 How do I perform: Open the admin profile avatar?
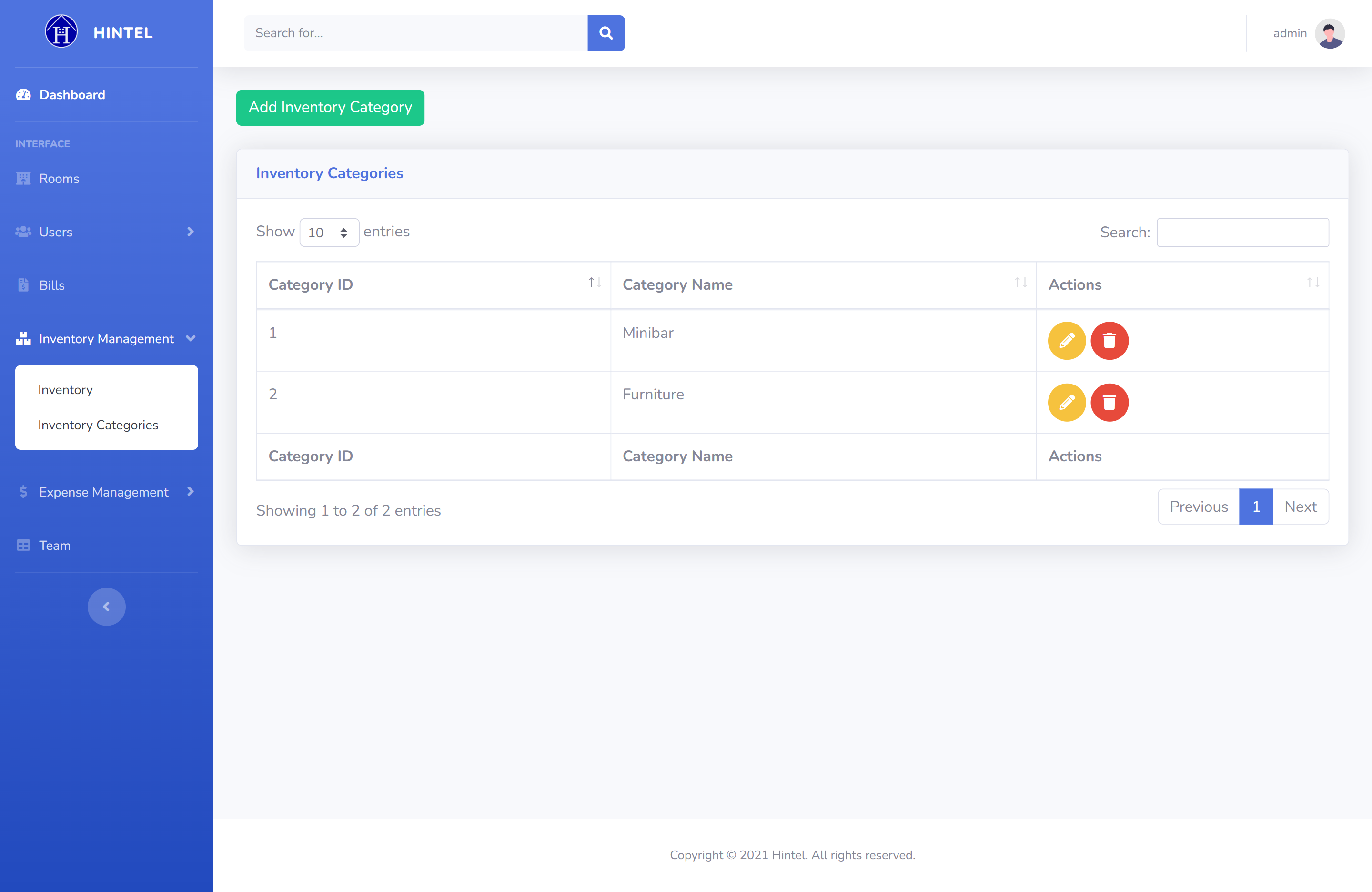(x=1329, y=33)
